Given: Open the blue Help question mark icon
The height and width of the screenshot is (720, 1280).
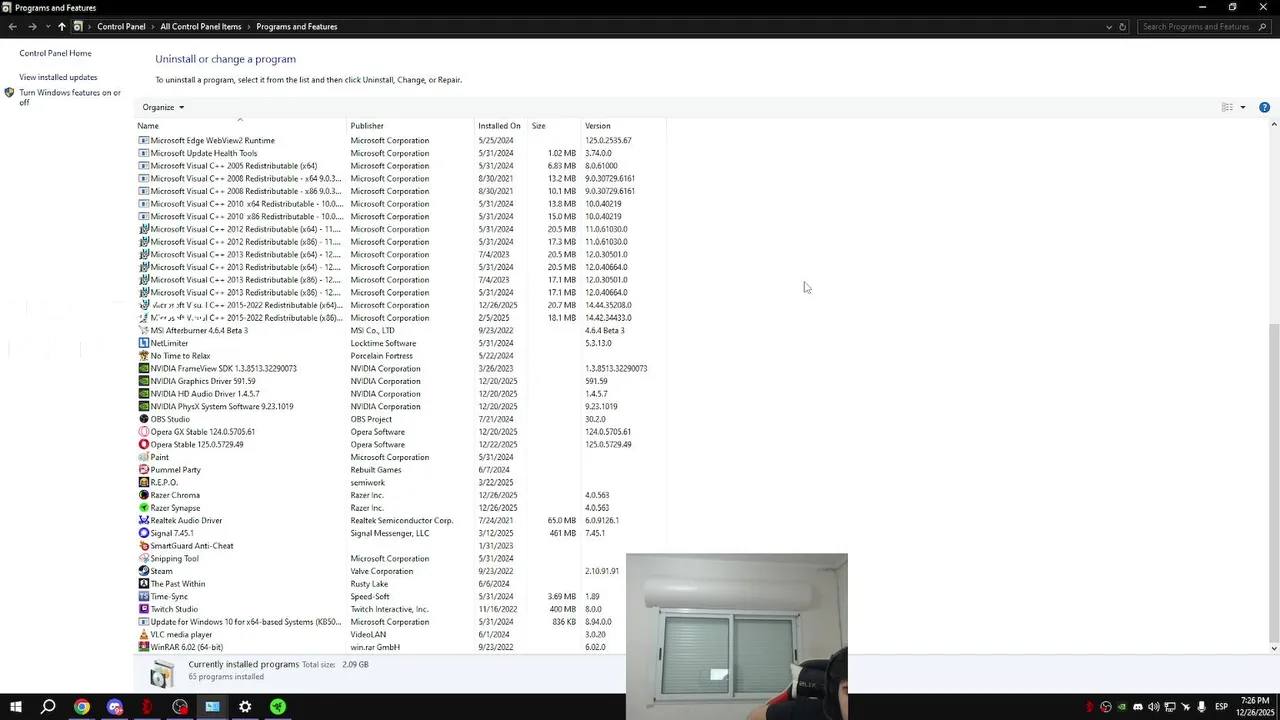Looking at the screenshot, I should 1264,107.
